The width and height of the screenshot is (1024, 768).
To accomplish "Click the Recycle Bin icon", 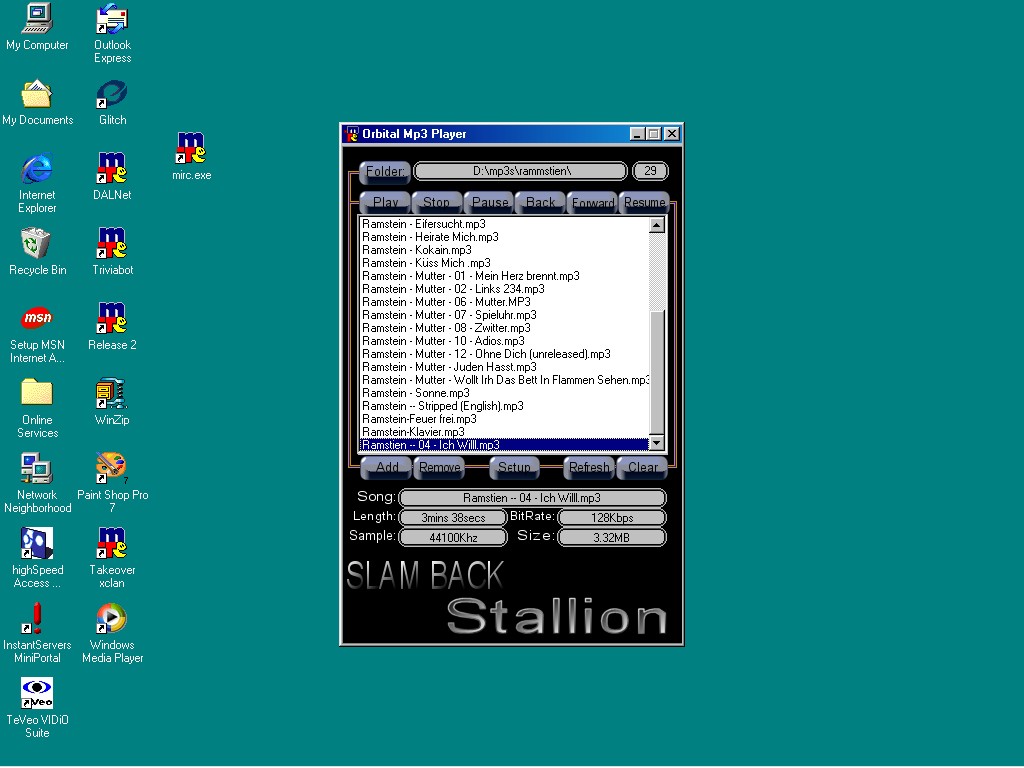I will 37,244.
